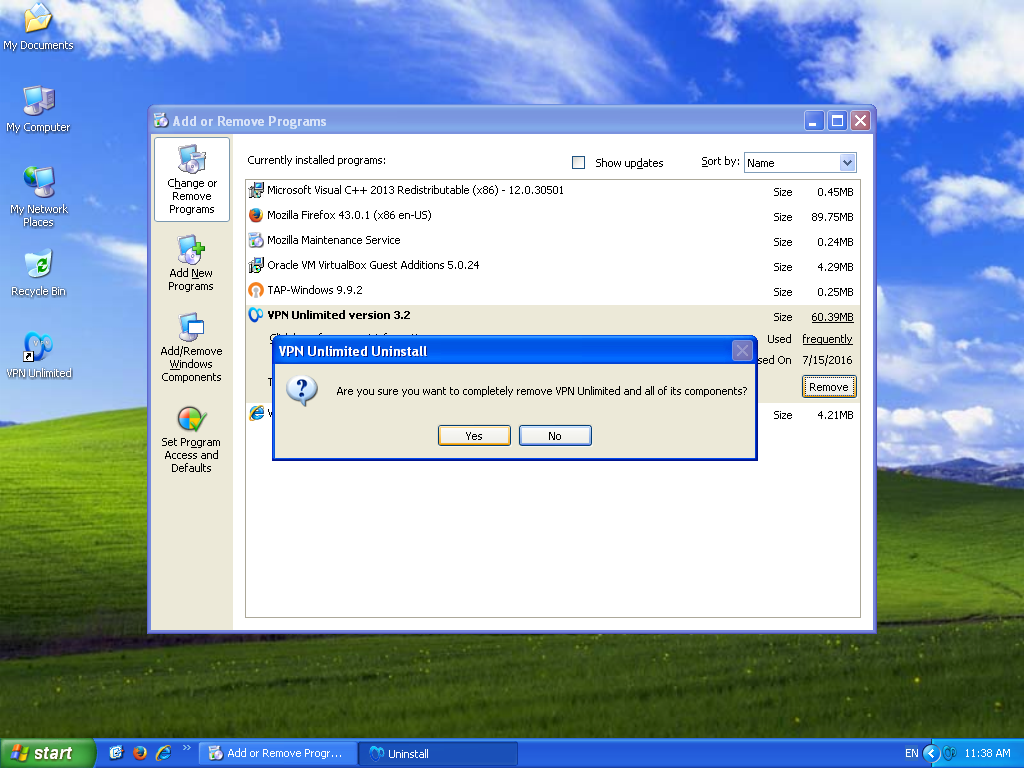
Task: Select My Computer desktop icon
Action: click(38, 109)
